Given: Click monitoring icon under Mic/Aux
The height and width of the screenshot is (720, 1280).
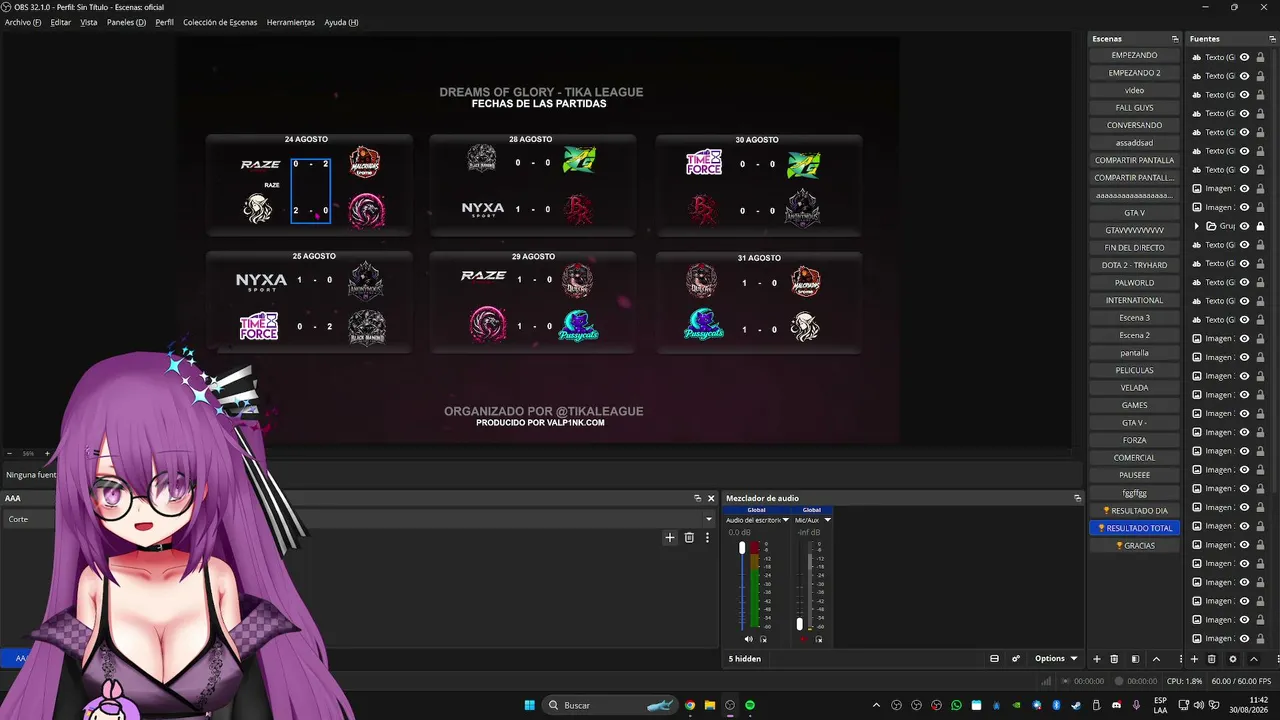Looking at the screenshot, I should tap(817, 639).
